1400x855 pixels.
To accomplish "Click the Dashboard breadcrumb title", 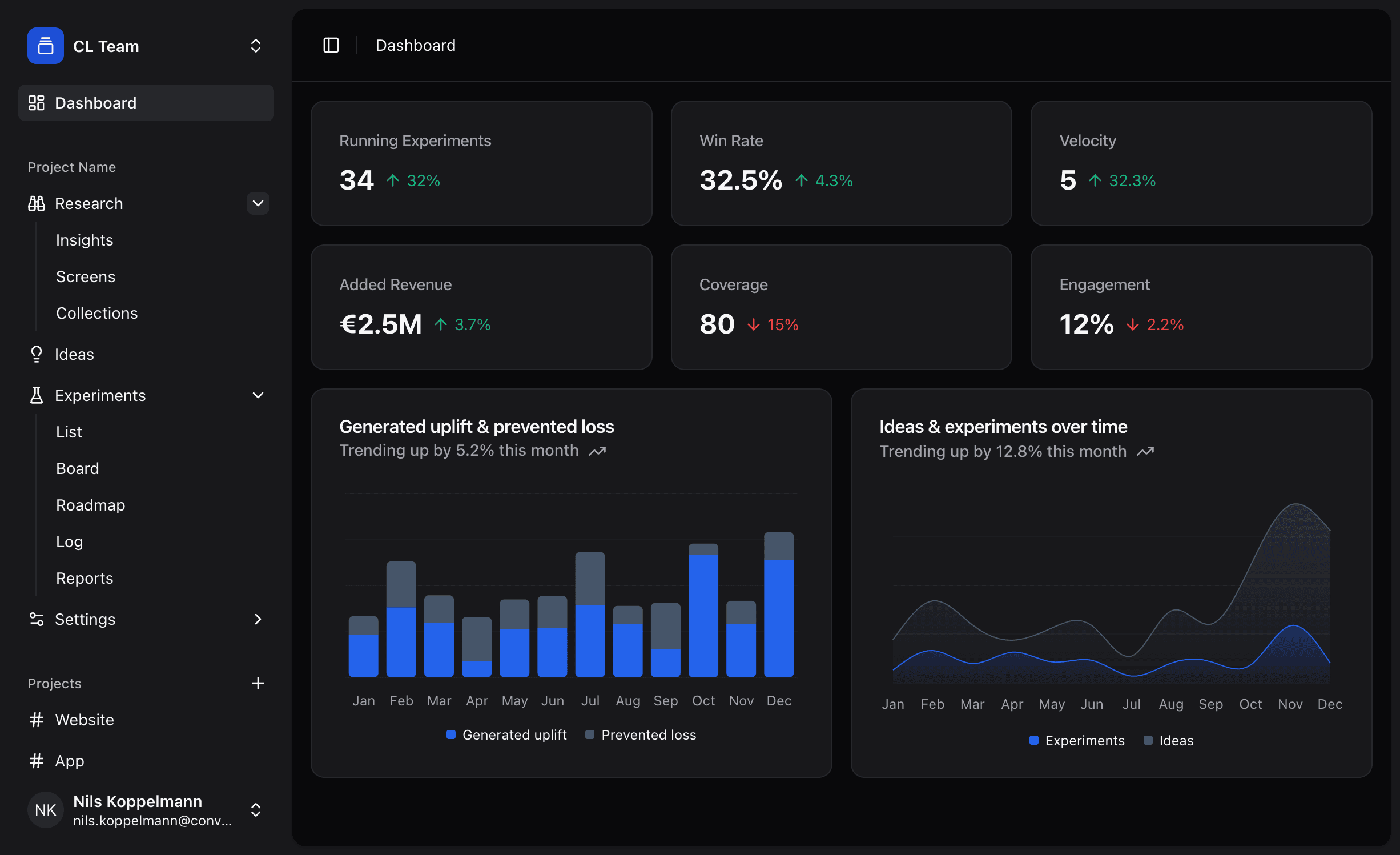I will click(416, 45).
